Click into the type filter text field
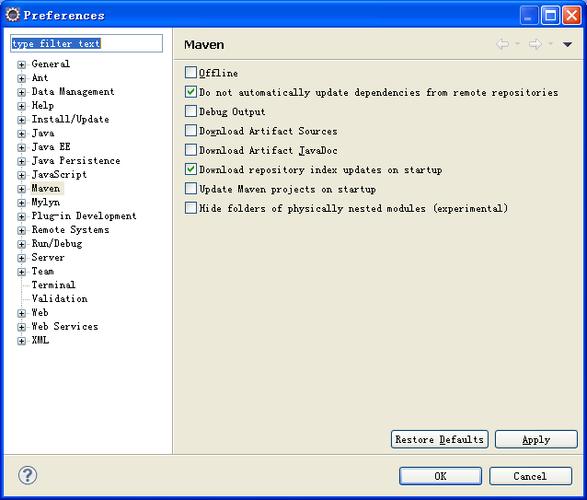Image resolution: width=587 pixels, height=500 pixels. [x=86, y=43]
